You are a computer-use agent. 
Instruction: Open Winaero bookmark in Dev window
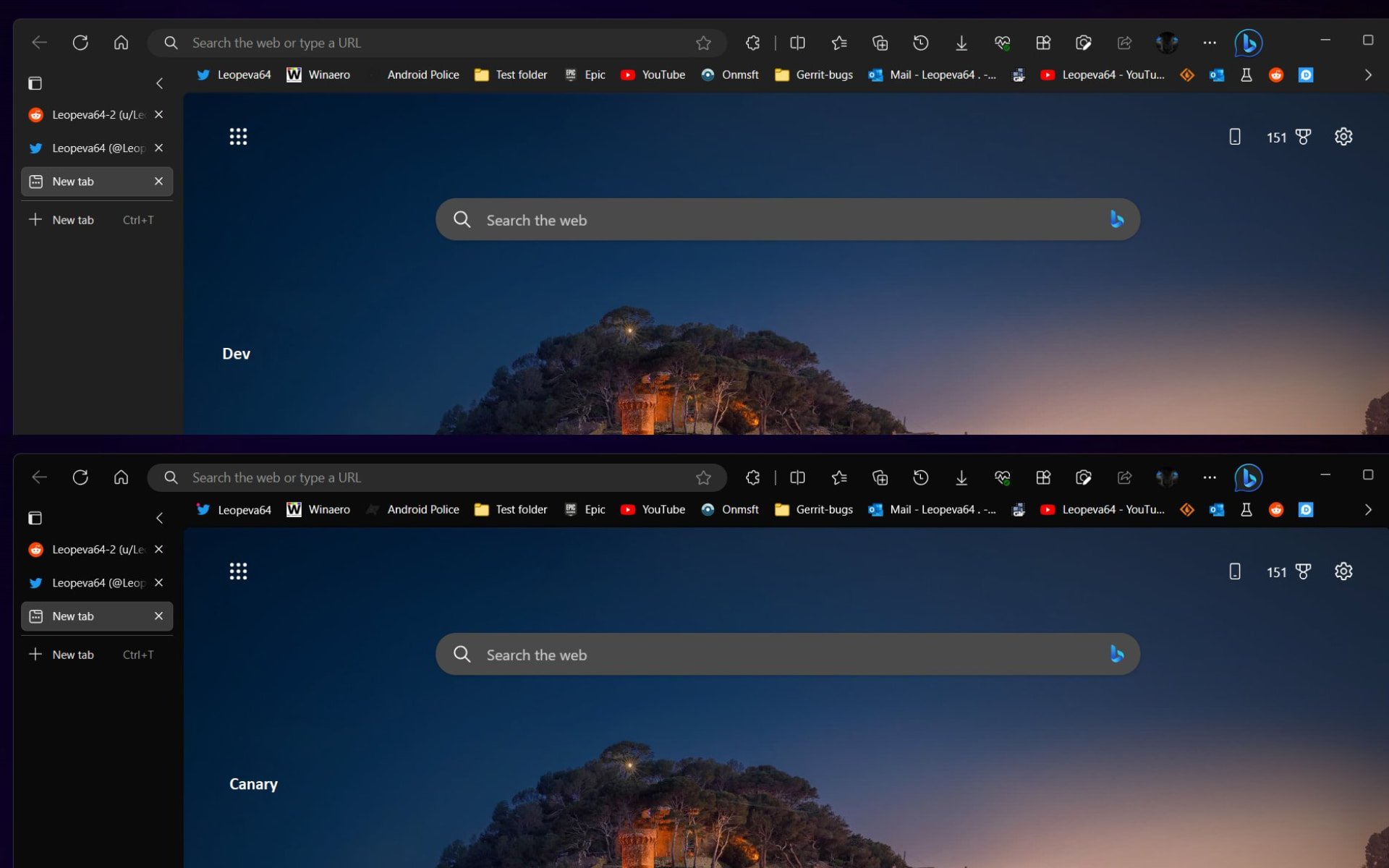tap(318, 75)
